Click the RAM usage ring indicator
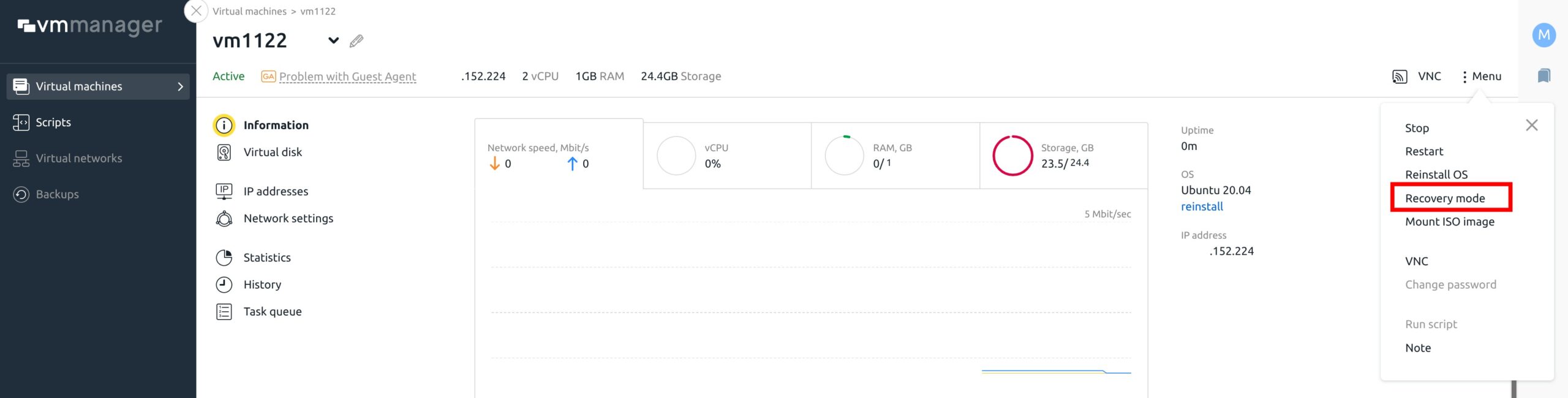The height and width of the screenshot is (398, 1568). click(x=844, y=156)
